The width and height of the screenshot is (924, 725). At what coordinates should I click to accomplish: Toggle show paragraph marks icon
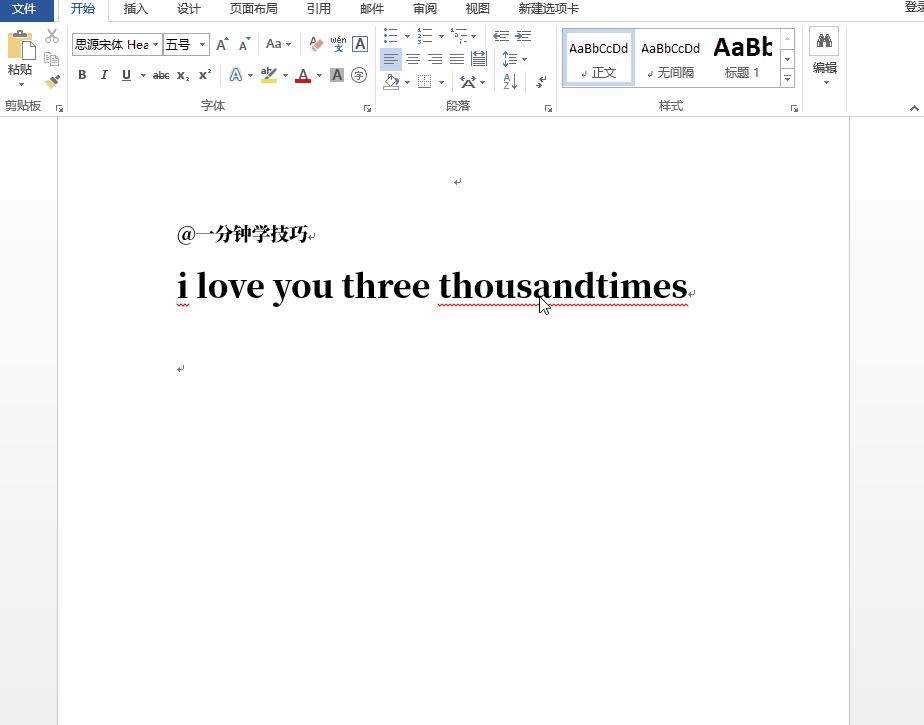[541, 81]
